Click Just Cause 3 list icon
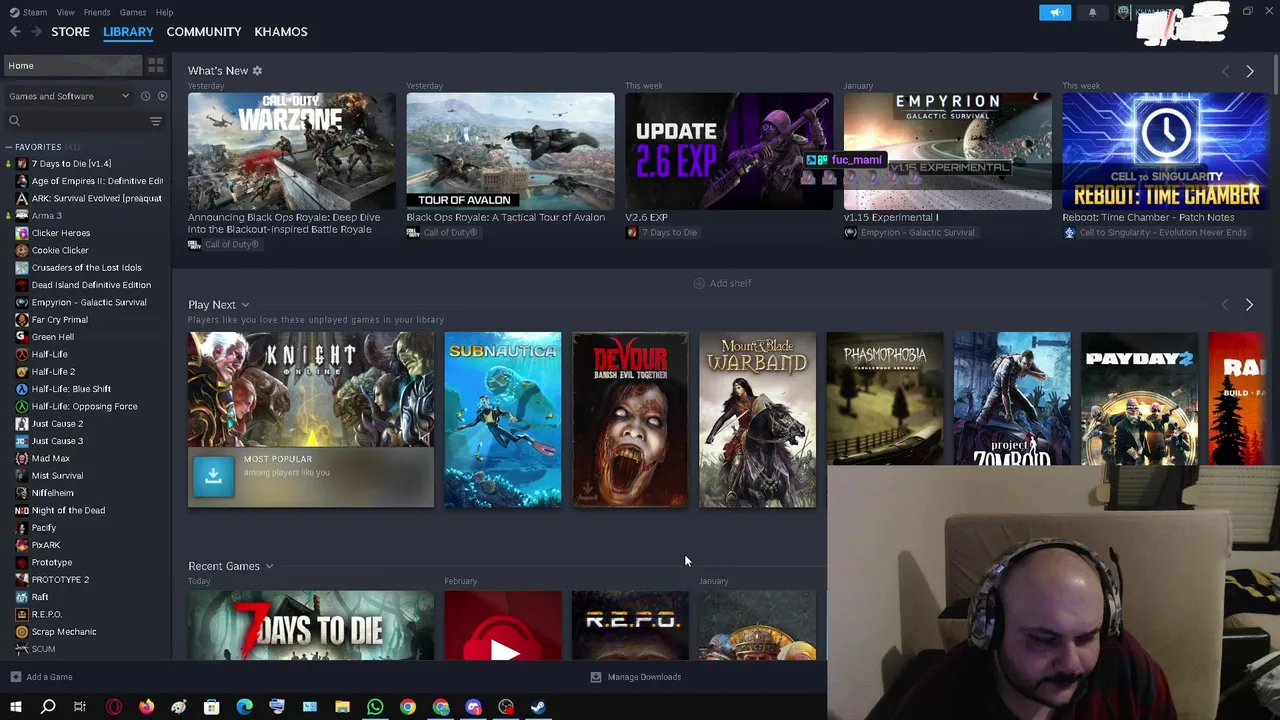This screenshot has width=1280, height=720. (22, 441)
